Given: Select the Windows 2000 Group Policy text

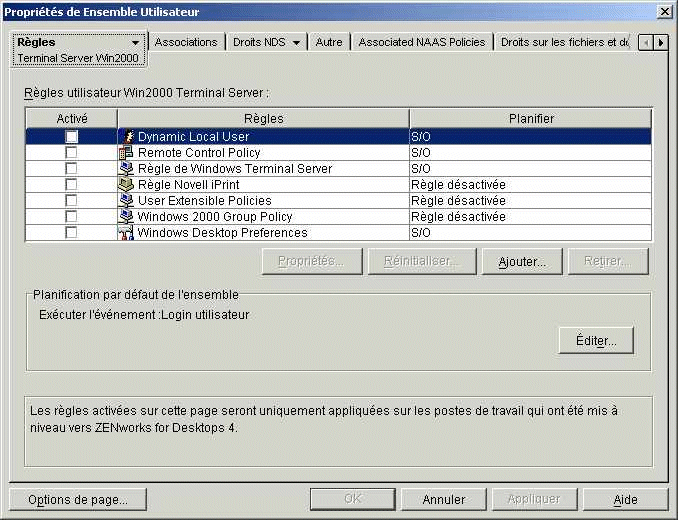Looking at the screenshot, I should coord(215,217).
